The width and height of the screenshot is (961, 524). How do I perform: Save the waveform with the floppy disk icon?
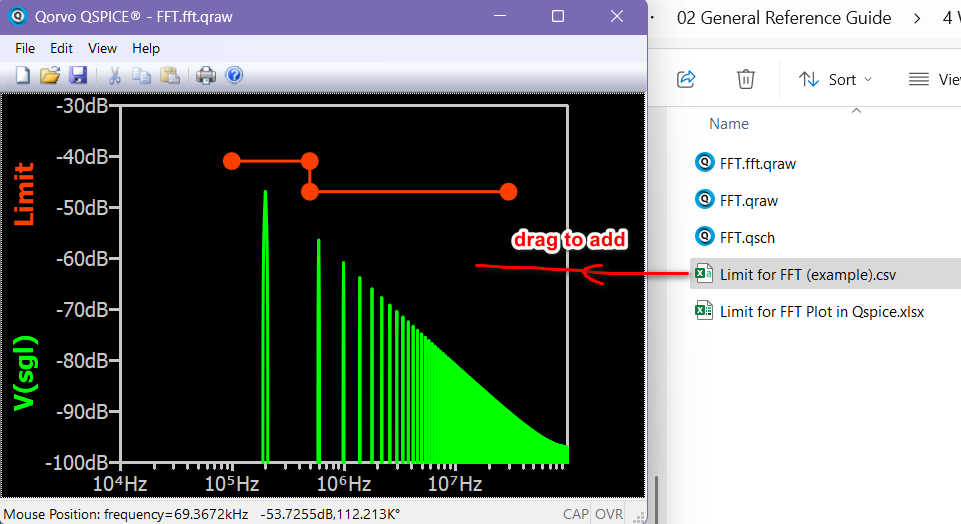point(78,75)
